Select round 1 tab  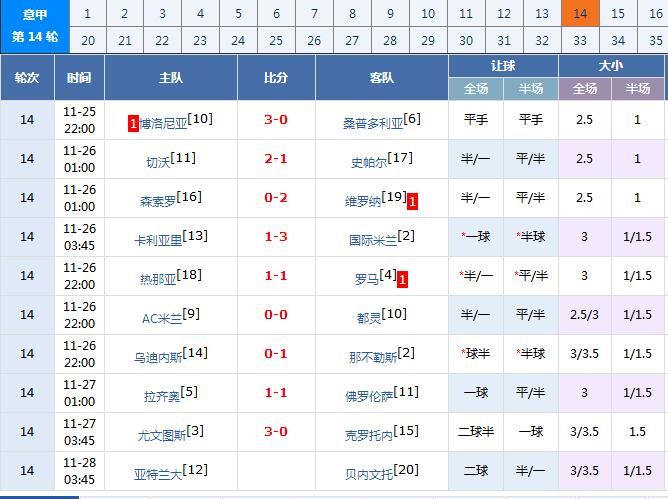[x=87, y=13]
